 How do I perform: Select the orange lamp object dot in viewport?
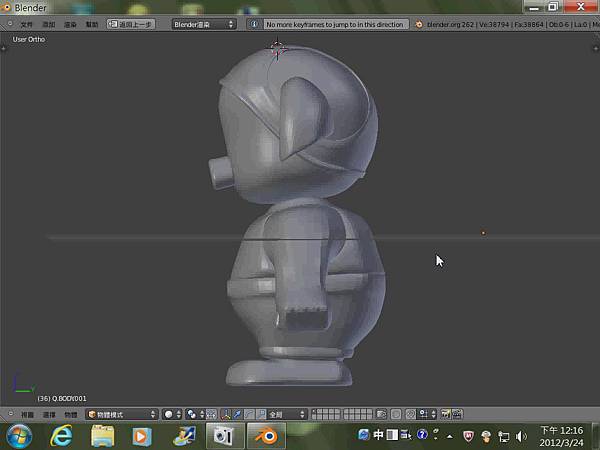coord(483,233)
